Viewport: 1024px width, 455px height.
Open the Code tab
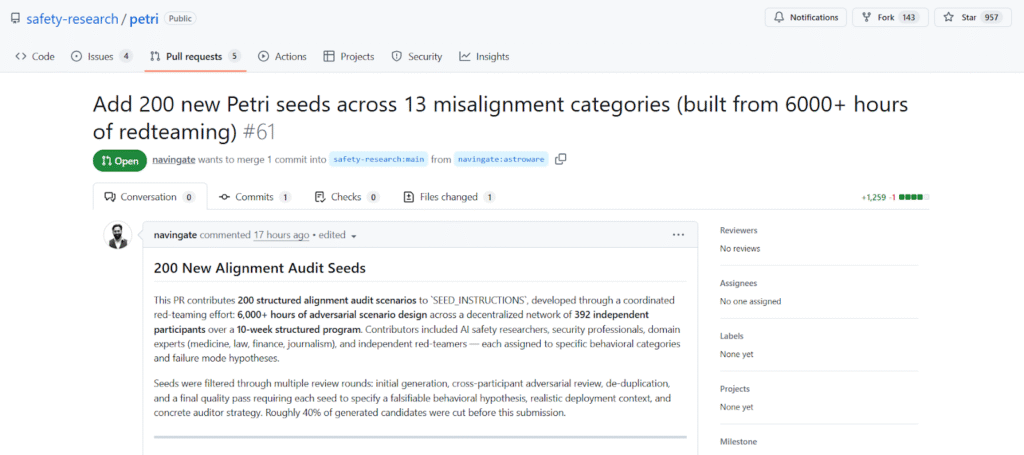click(35, 57)
